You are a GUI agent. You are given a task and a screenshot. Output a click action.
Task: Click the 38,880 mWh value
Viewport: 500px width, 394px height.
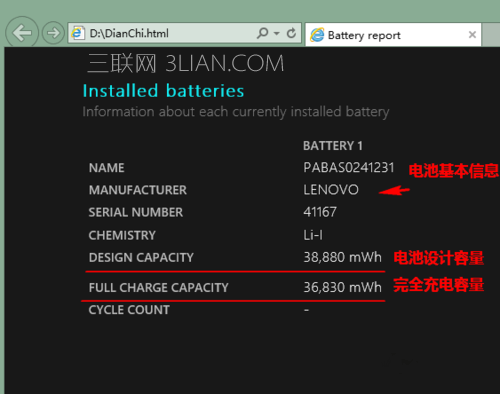[x=342, y=257]
